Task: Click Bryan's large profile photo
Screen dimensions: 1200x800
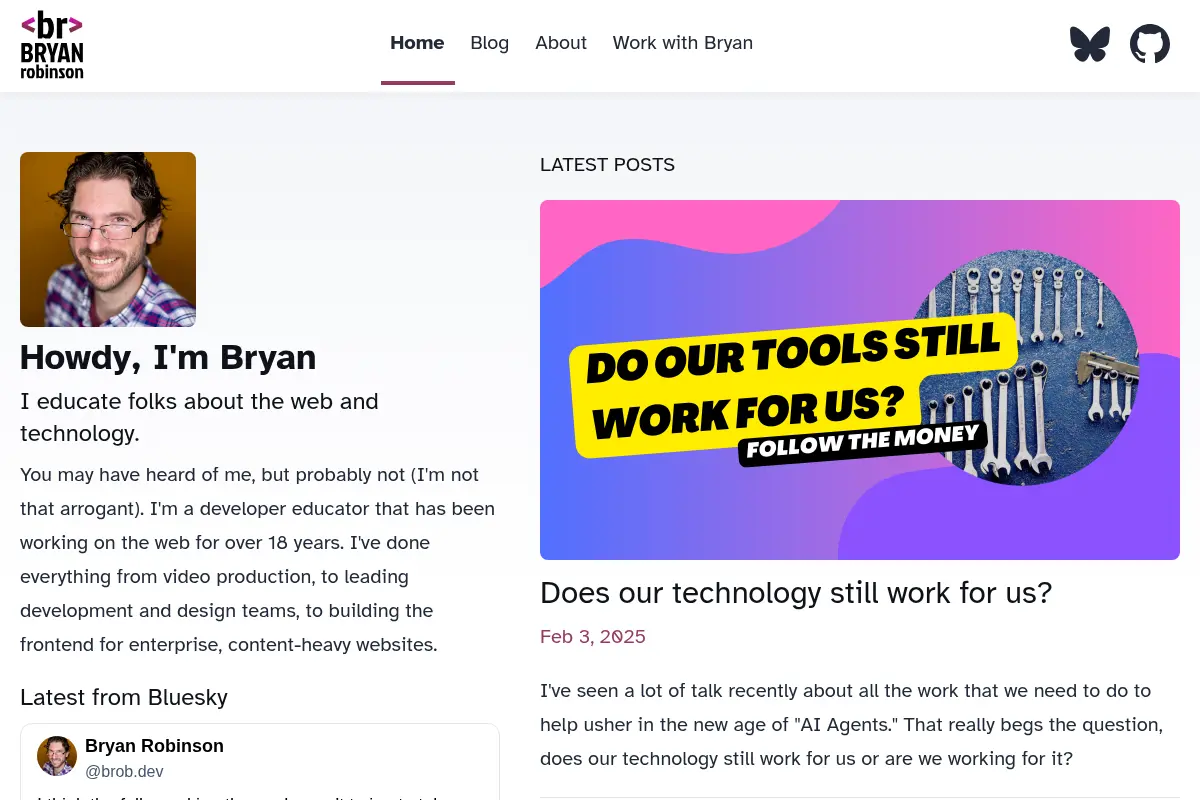Action: (108, 239)
